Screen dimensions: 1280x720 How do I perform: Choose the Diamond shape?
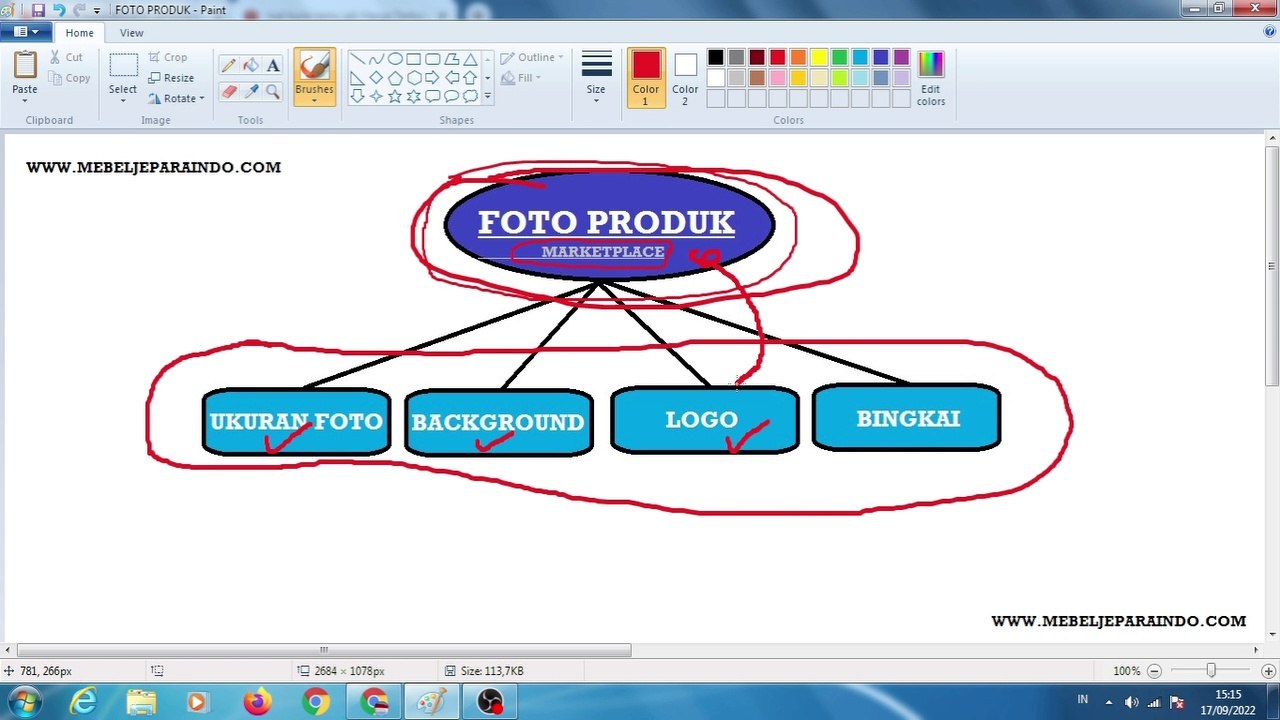coord(376,77)
